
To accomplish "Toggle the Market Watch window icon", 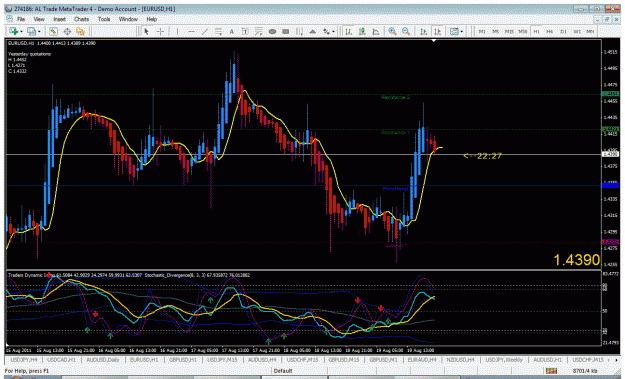I will [x=53, y=31].
